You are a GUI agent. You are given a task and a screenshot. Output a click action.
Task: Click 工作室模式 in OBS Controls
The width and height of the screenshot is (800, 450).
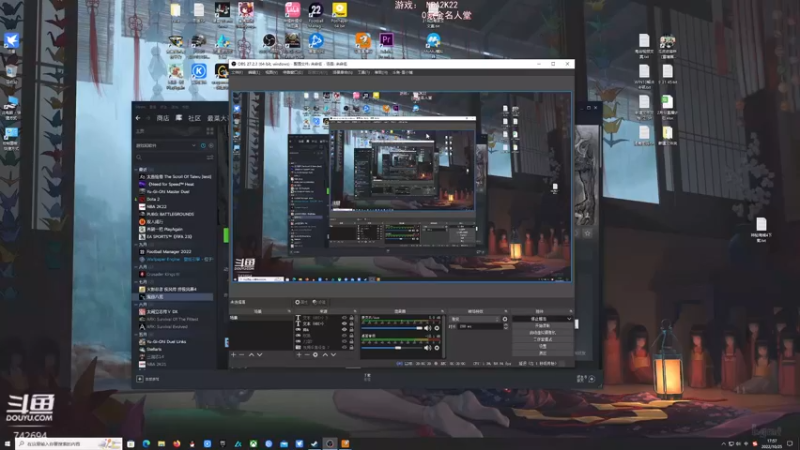coord(542,339)
